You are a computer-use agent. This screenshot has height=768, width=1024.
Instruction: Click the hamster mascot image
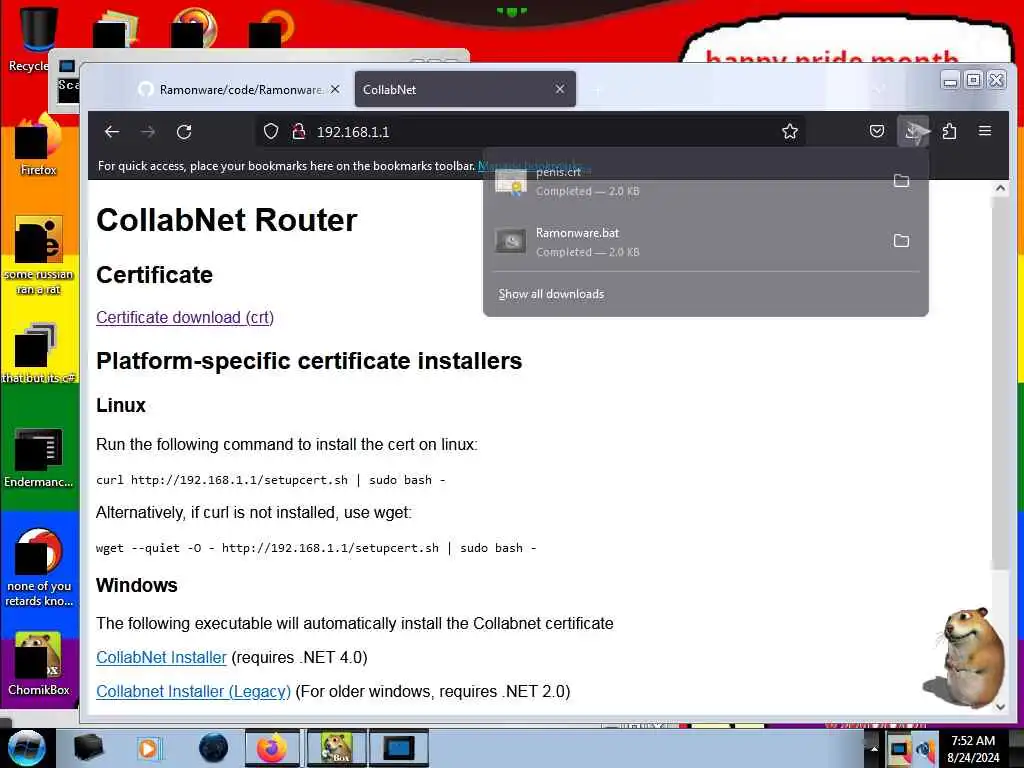click(964, 658)
